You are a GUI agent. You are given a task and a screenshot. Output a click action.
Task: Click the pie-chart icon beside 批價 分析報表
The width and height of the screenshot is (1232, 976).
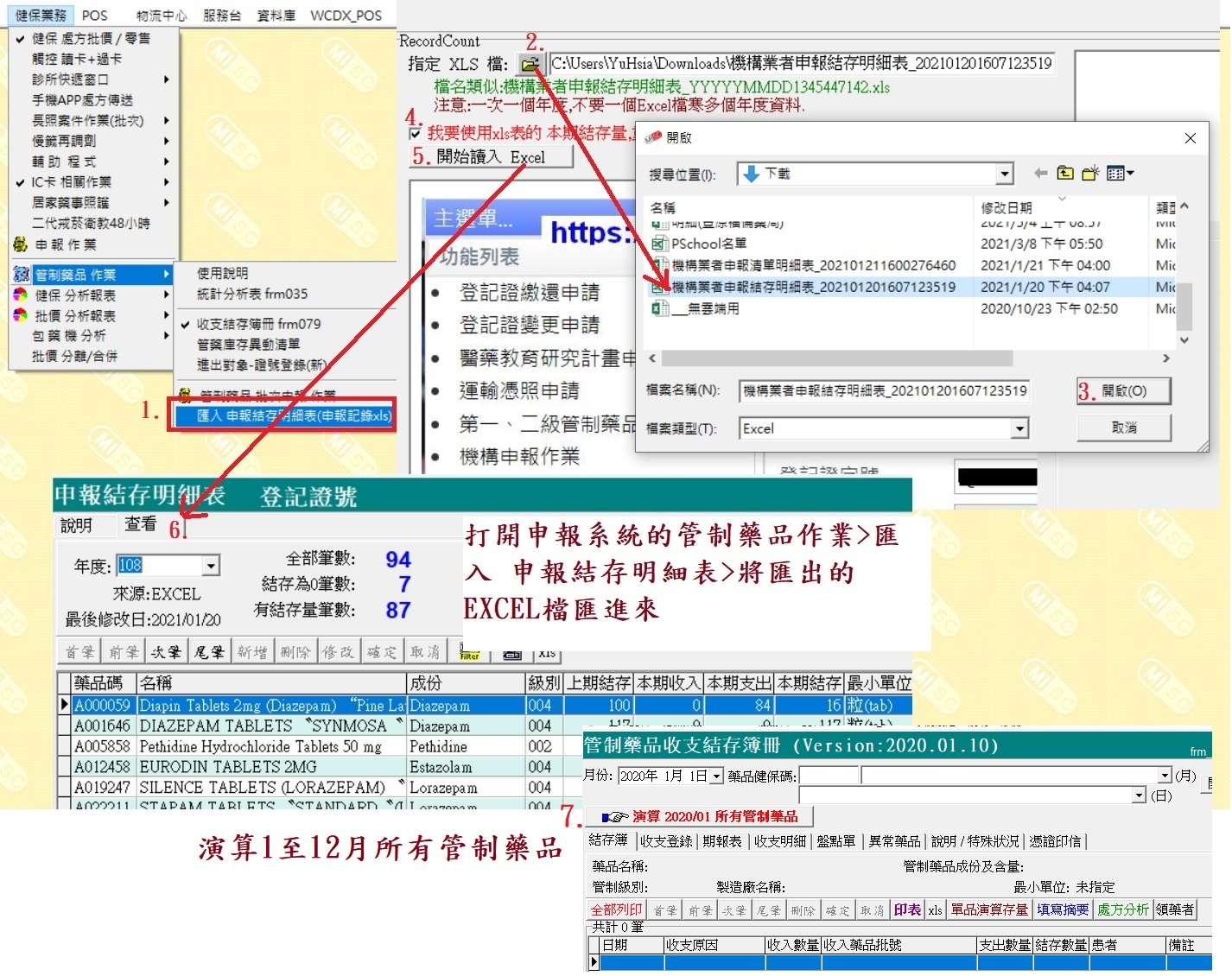click(x=21, y=315)
